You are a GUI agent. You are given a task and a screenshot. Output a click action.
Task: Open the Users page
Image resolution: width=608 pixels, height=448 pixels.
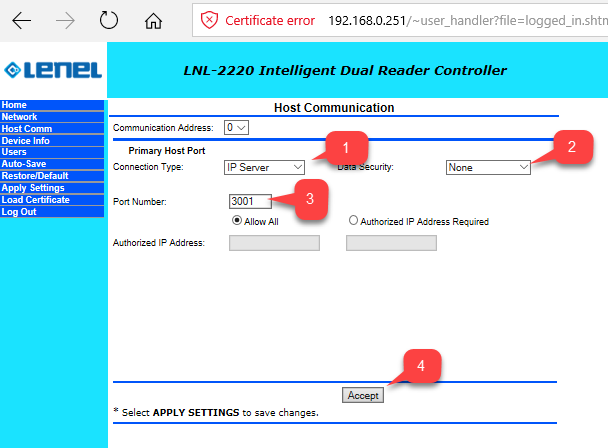coord(52,152)
